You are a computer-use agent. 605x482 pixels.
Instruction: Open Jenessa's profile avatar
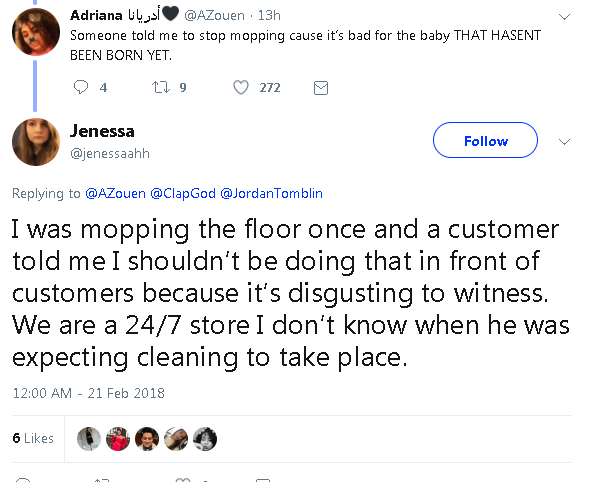36,142
